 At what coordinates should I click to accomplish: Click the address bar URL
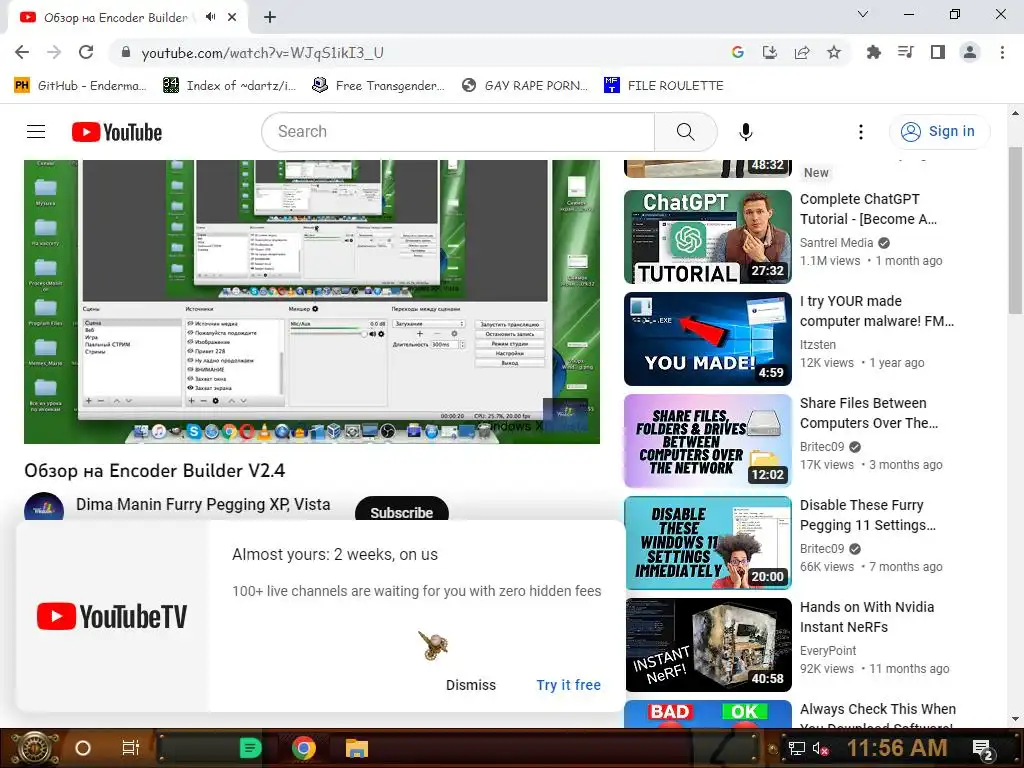(263, 53)
